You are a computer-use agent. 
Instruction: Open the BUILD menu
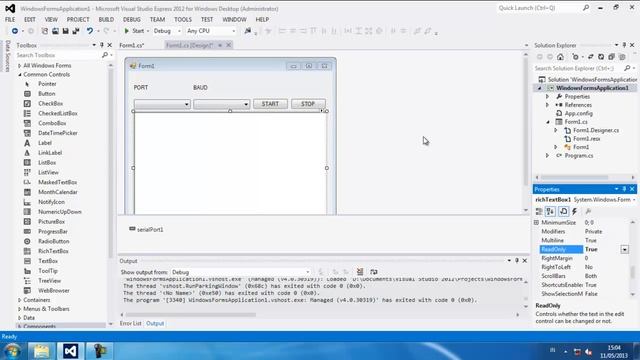106,20
